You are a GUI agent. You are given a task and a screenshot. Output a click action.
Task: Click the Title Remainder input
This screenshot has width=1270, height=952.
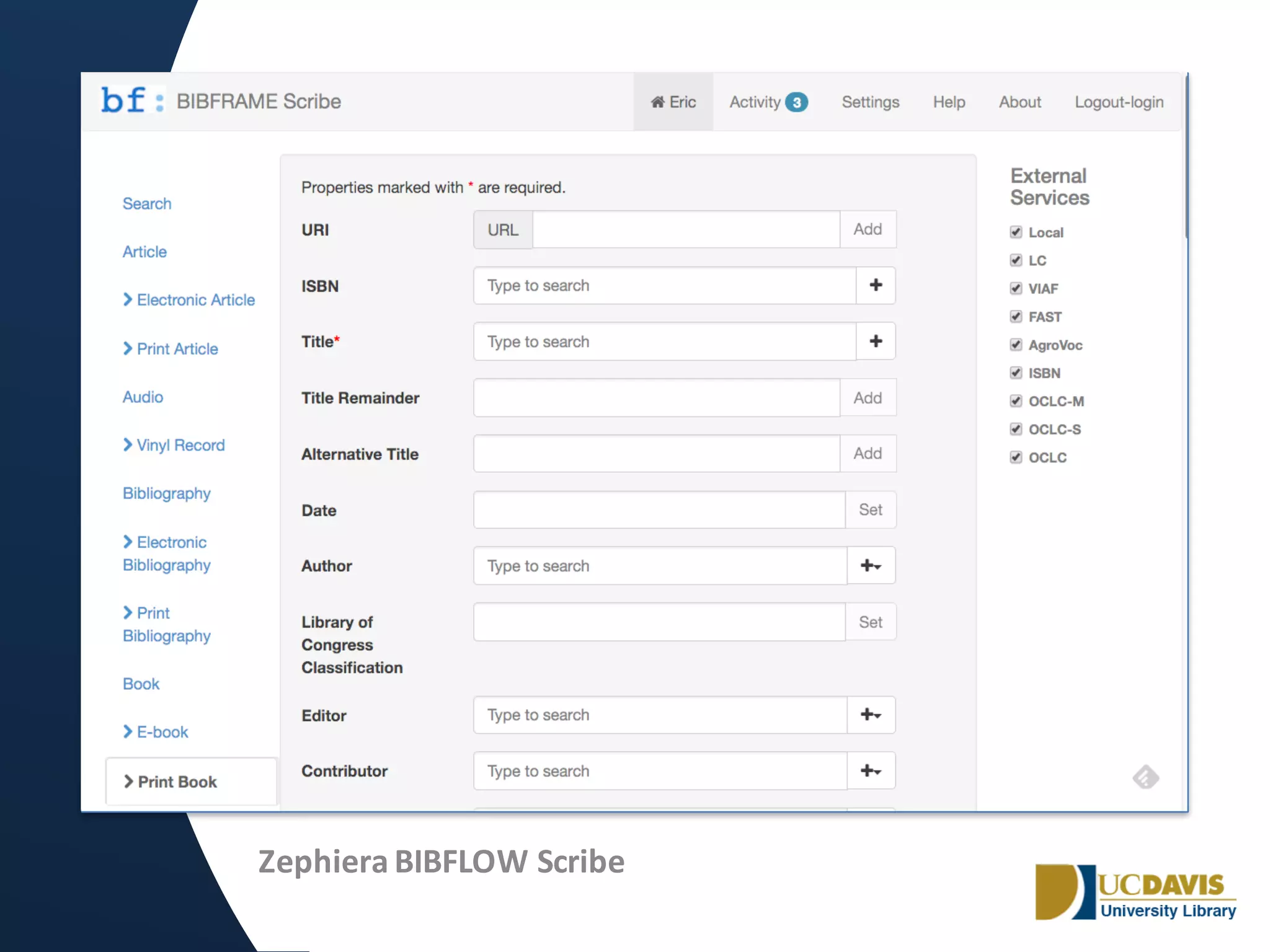coord(657,397)
